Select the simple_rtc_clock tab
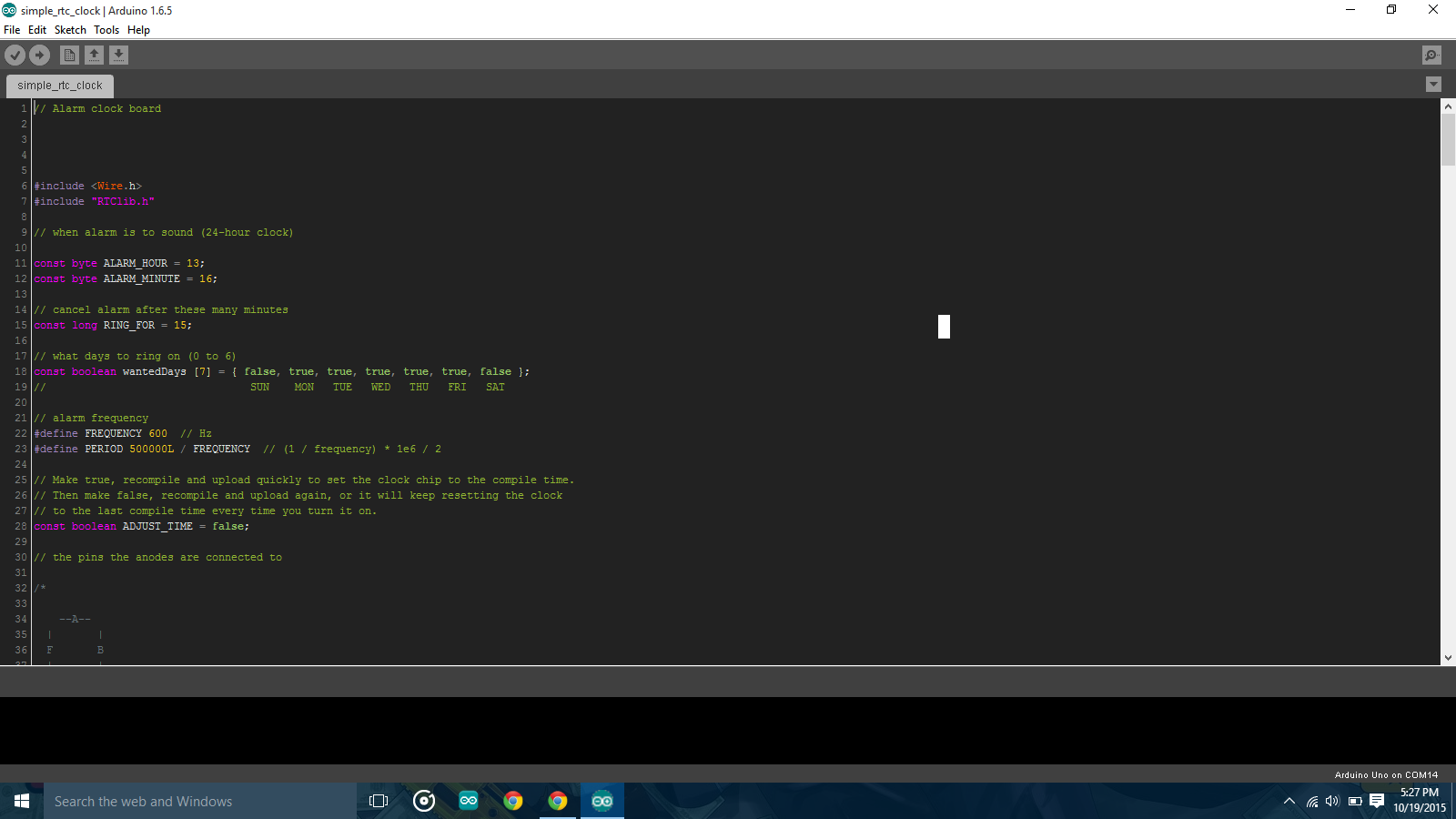 (60, 86)
